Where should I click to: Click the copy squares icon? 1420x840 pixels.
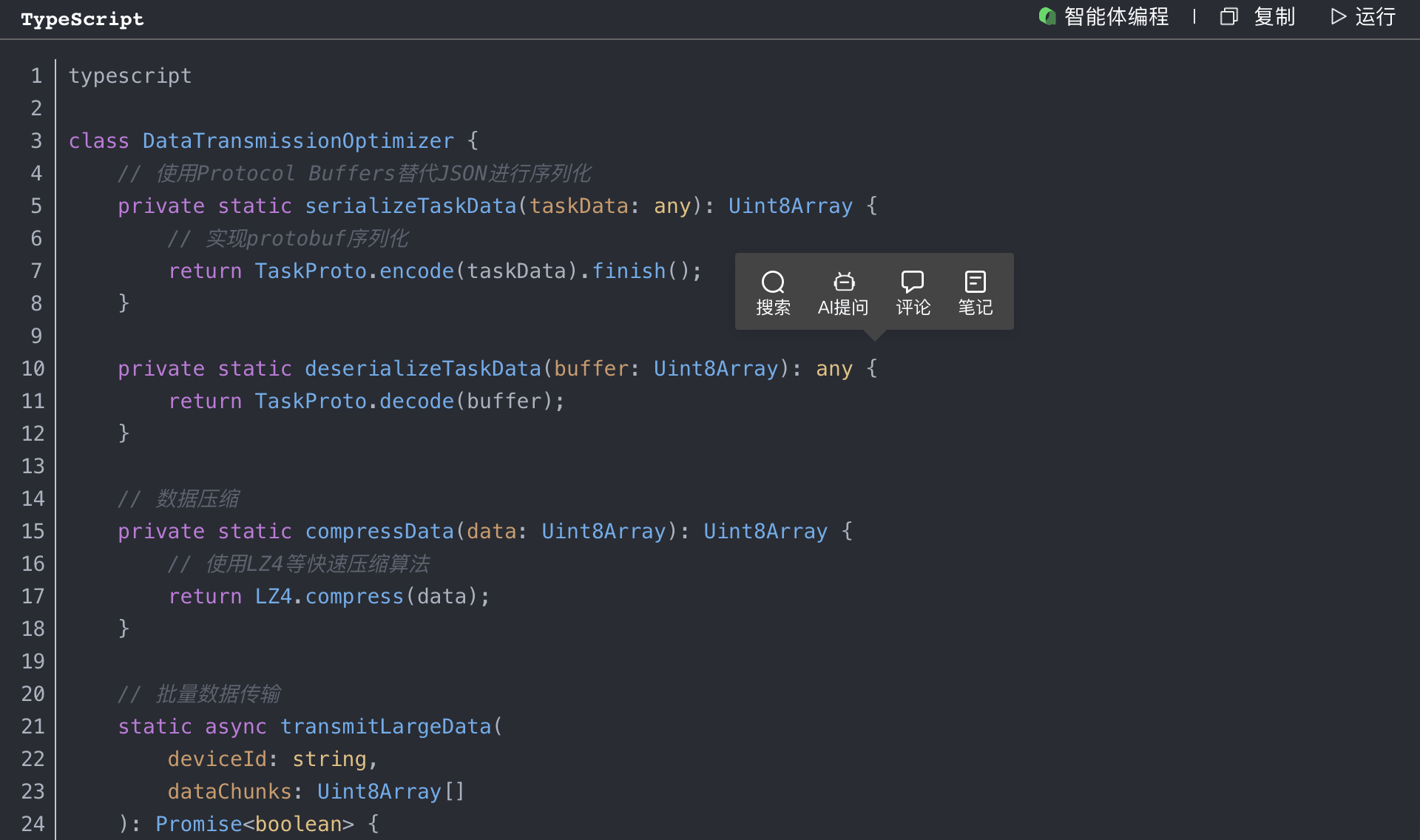click(x=1228, y=16)
